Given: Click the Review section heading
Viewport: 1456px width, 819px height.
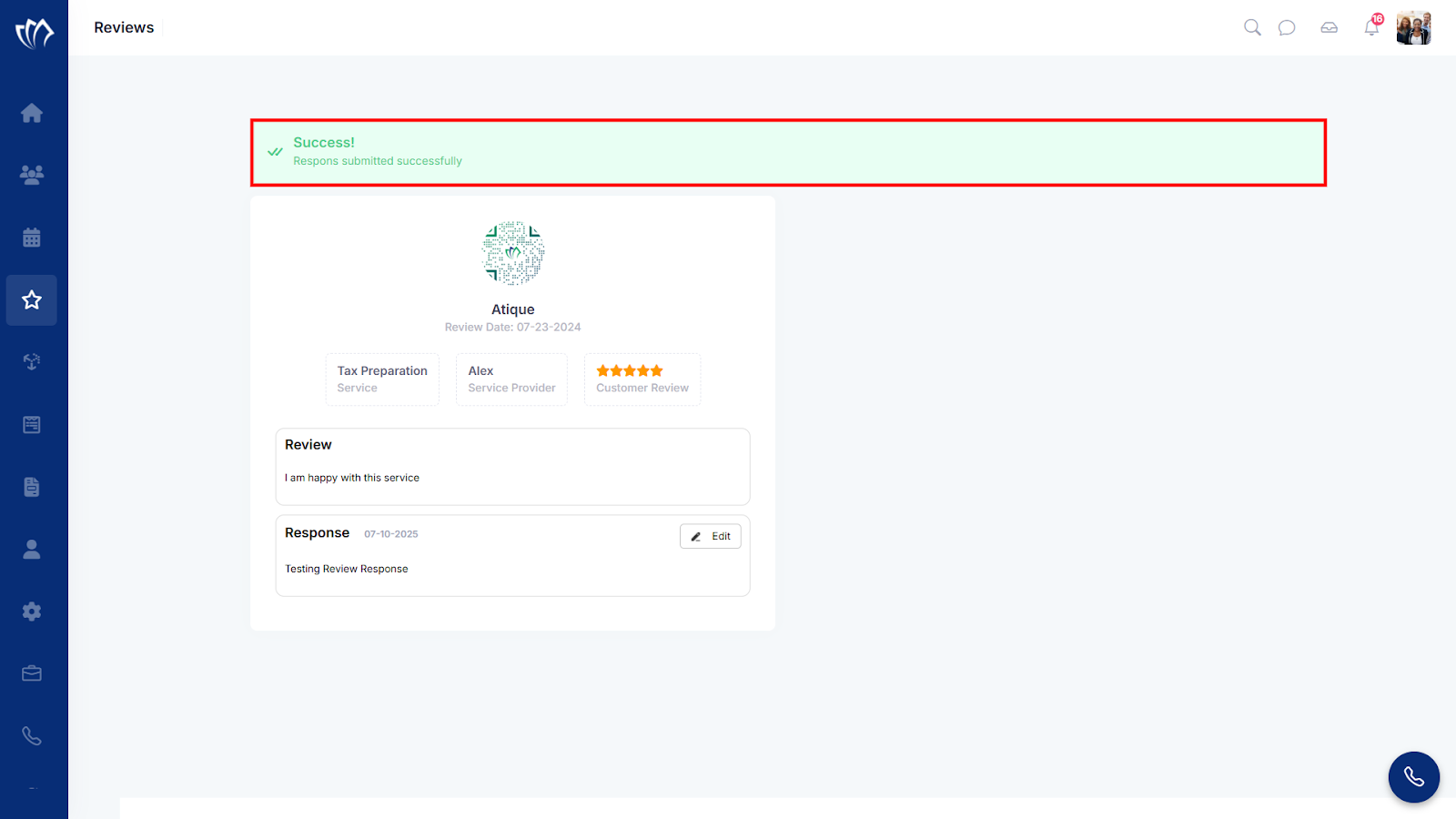Looking at the screenshot, I should (308, 445).
